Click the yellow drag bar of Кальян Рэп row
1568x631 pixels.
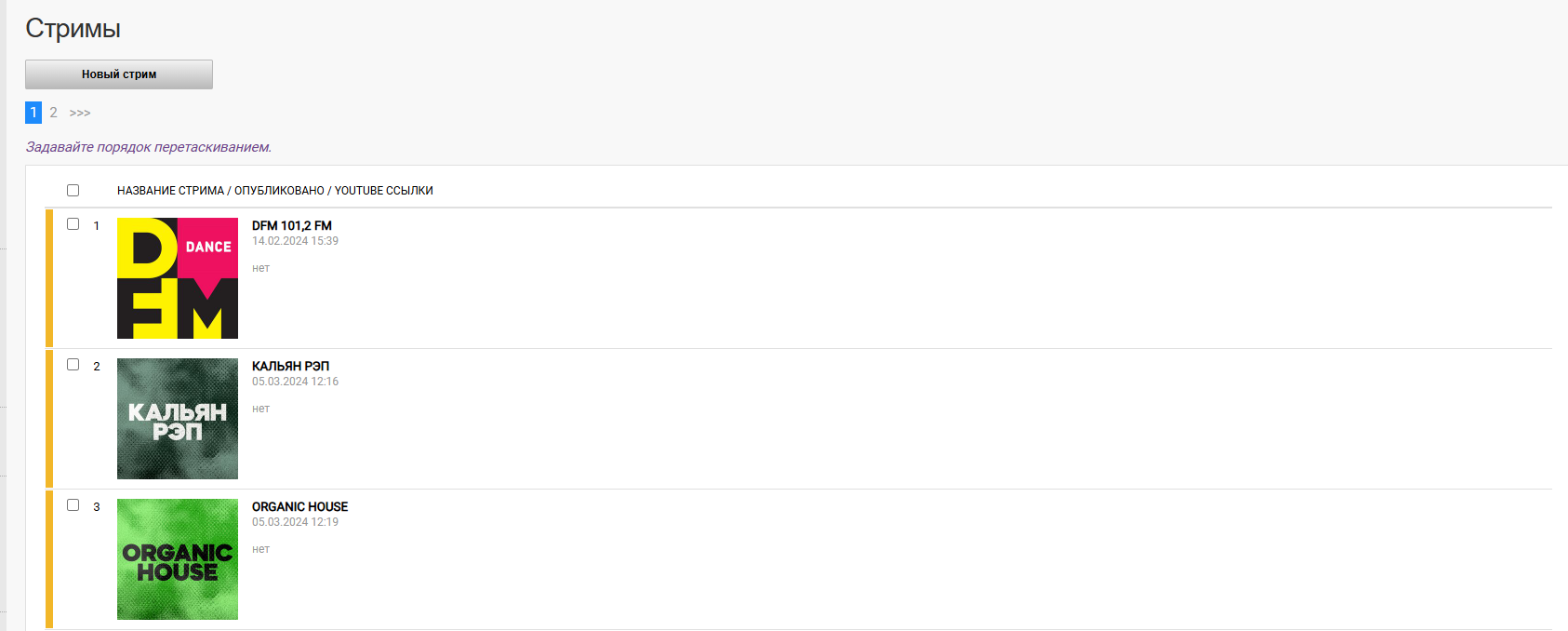tap(49, 419)
